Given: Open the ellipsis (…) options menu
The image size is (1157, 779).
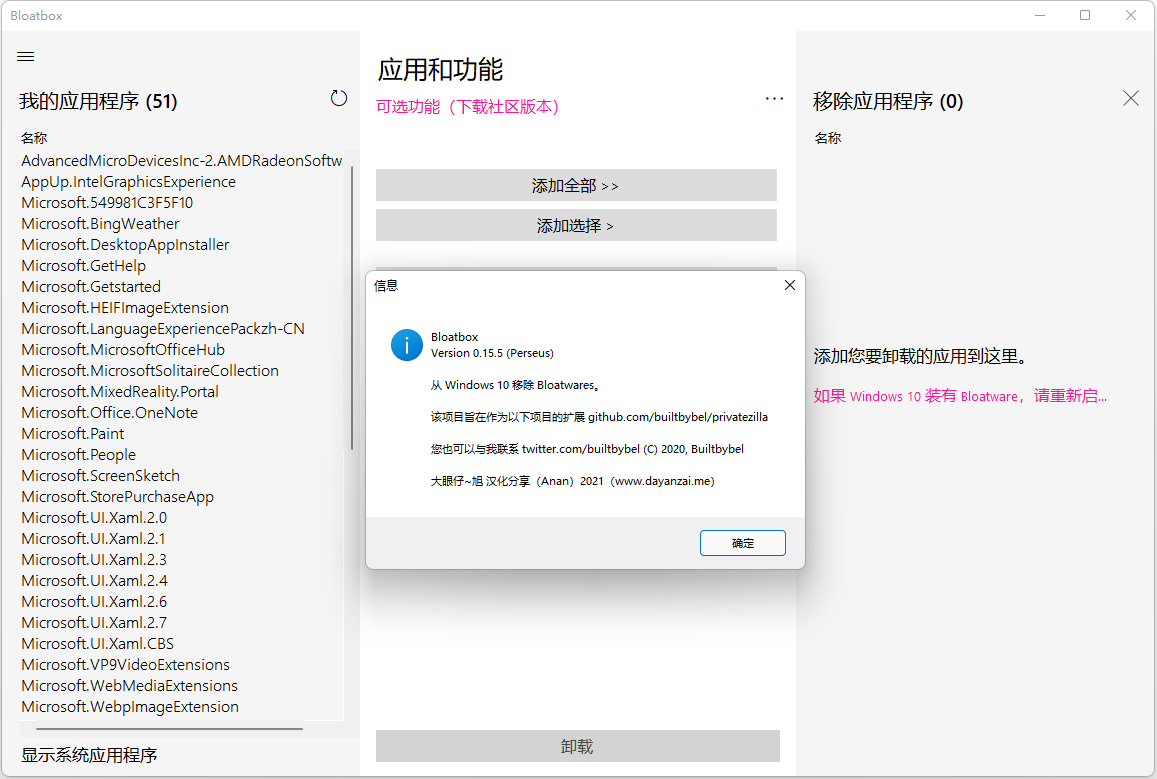Looking at the screenshot, I should click(x=774, y=97).
